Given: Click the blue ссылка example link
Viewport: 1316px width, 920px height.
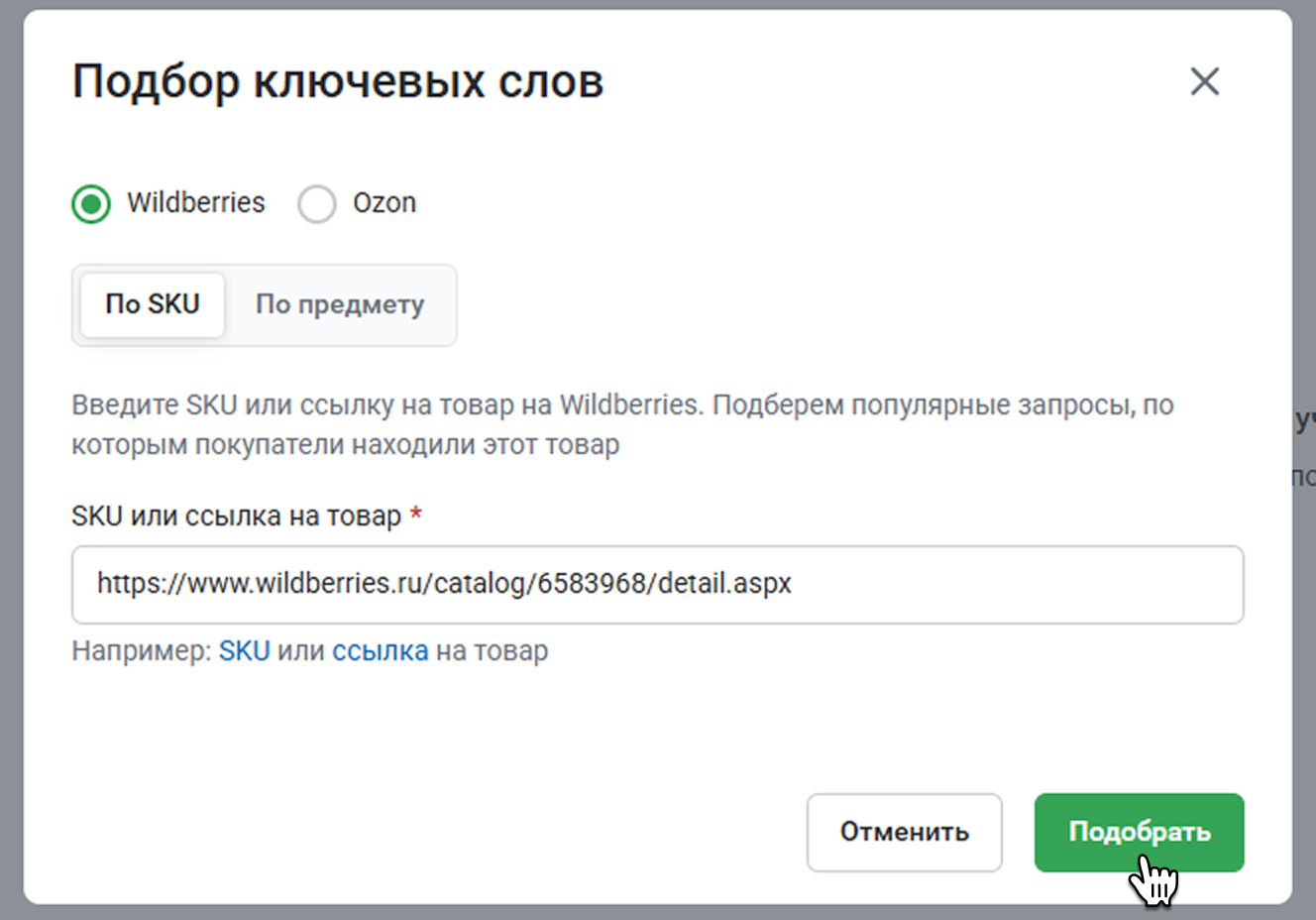Looking at the screenshot, I should coord(380,651).
